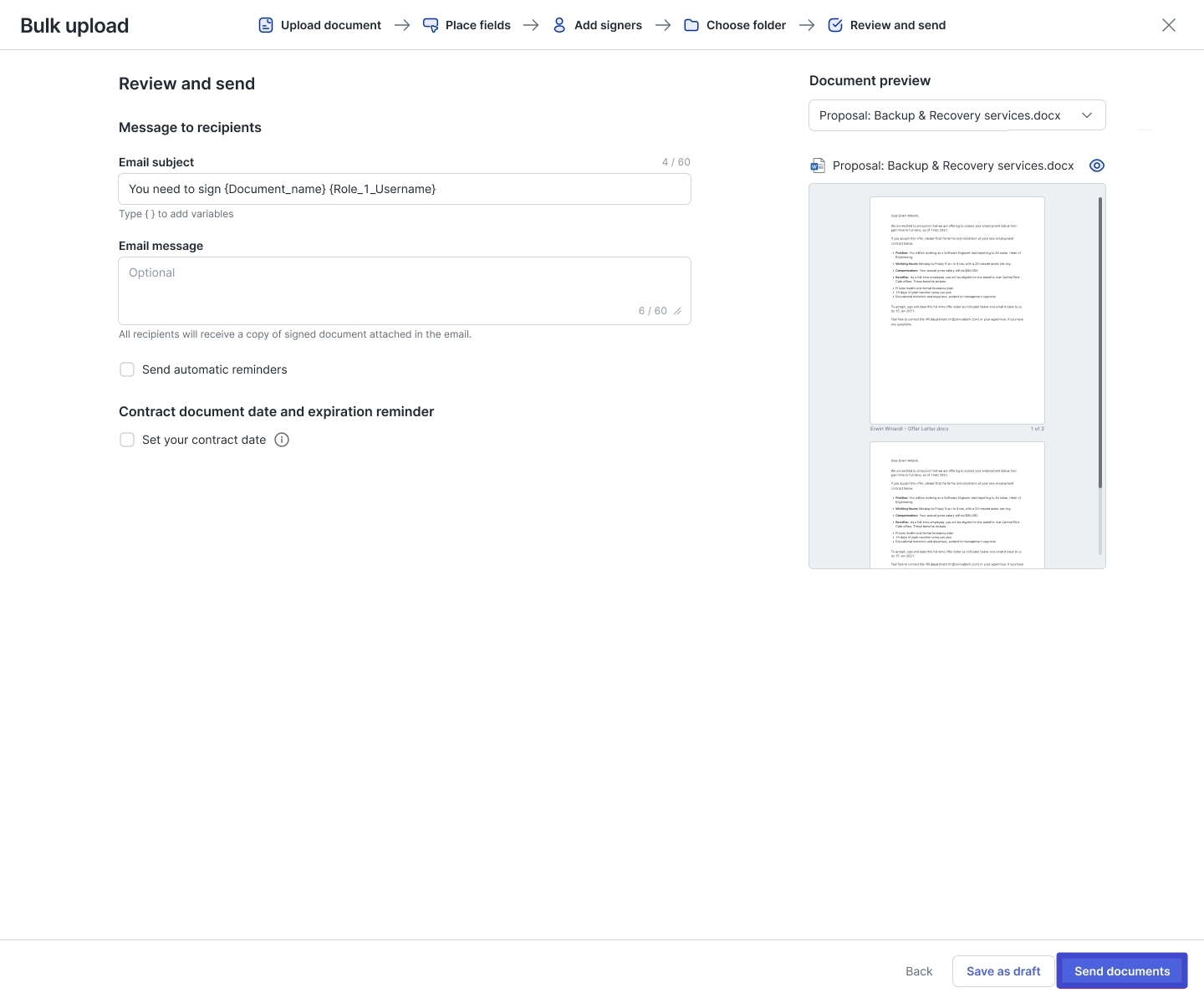Click the Word document icon beside the proposal filename

[x=818, y=165]
